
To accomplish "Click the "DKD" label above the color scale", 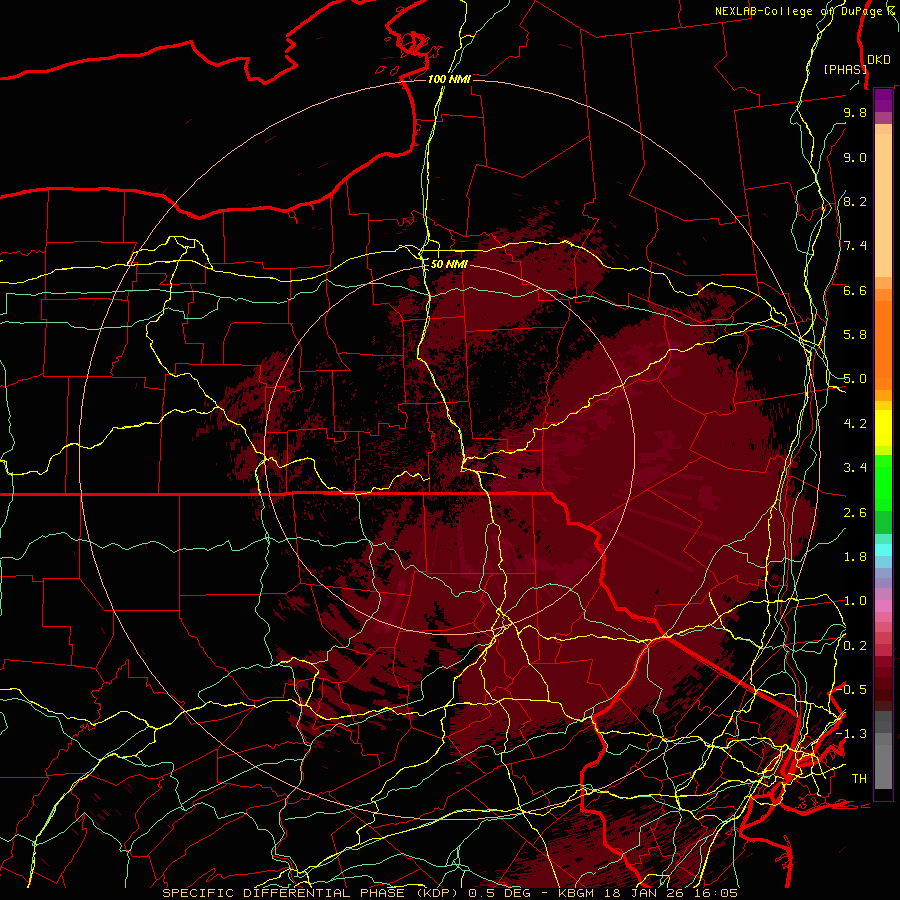I will [x=879, y=60].
